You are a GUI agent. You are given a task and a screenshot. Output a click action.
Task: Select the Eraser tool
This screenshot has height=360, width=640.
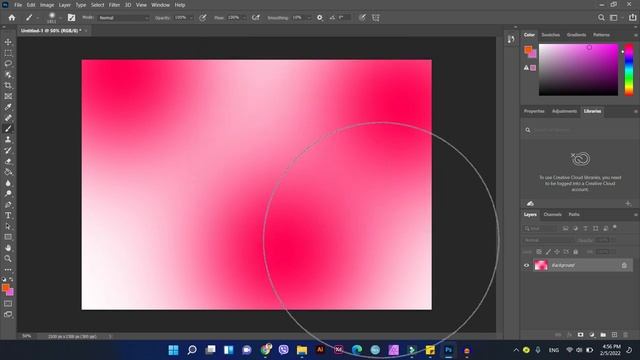coord(8,161)
